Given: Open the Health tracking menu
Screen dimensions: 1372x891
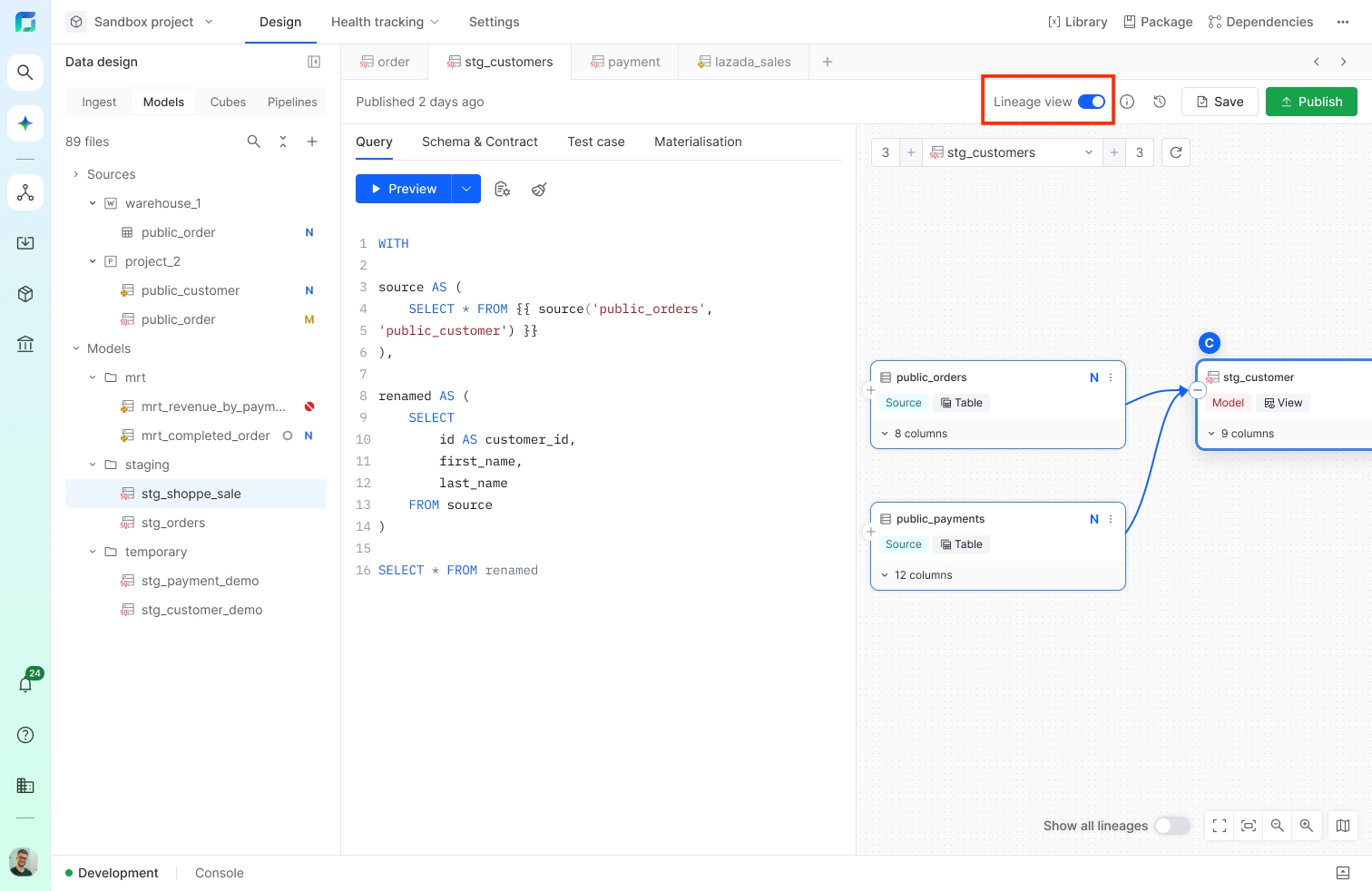Looking at the screenshot, I should click(385, 22).
